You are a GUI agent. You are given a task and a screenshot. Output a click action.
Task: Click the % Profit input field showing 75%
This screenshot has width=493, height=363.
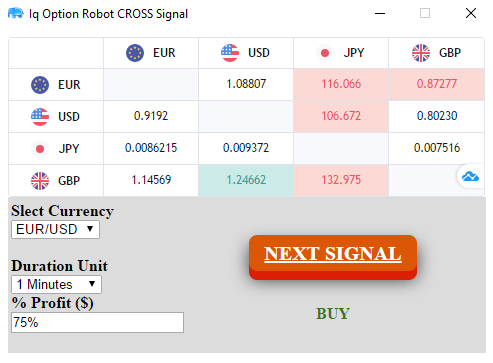coord(97,322)
